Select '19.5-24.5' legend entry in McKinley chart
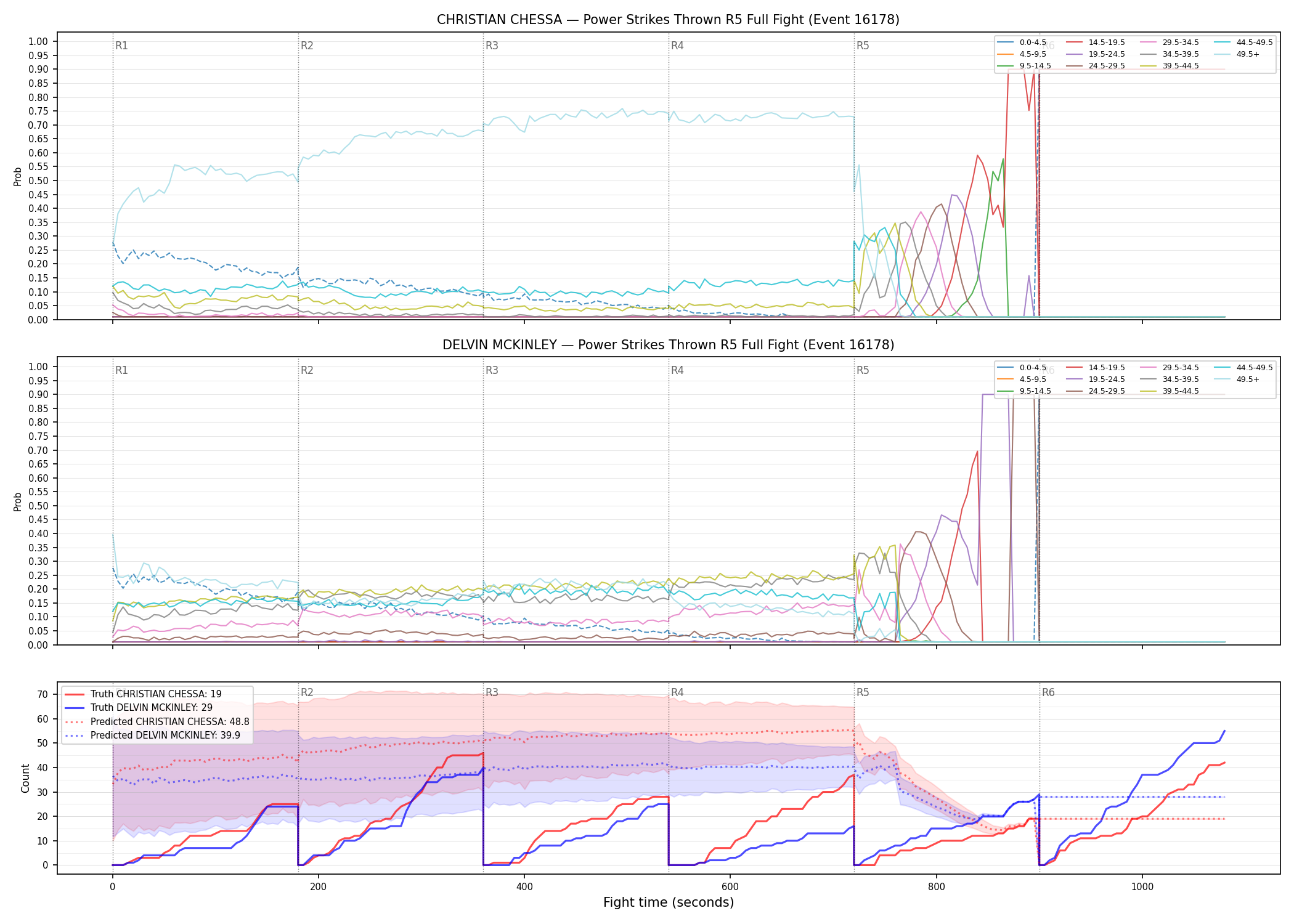 (1096, 379)
